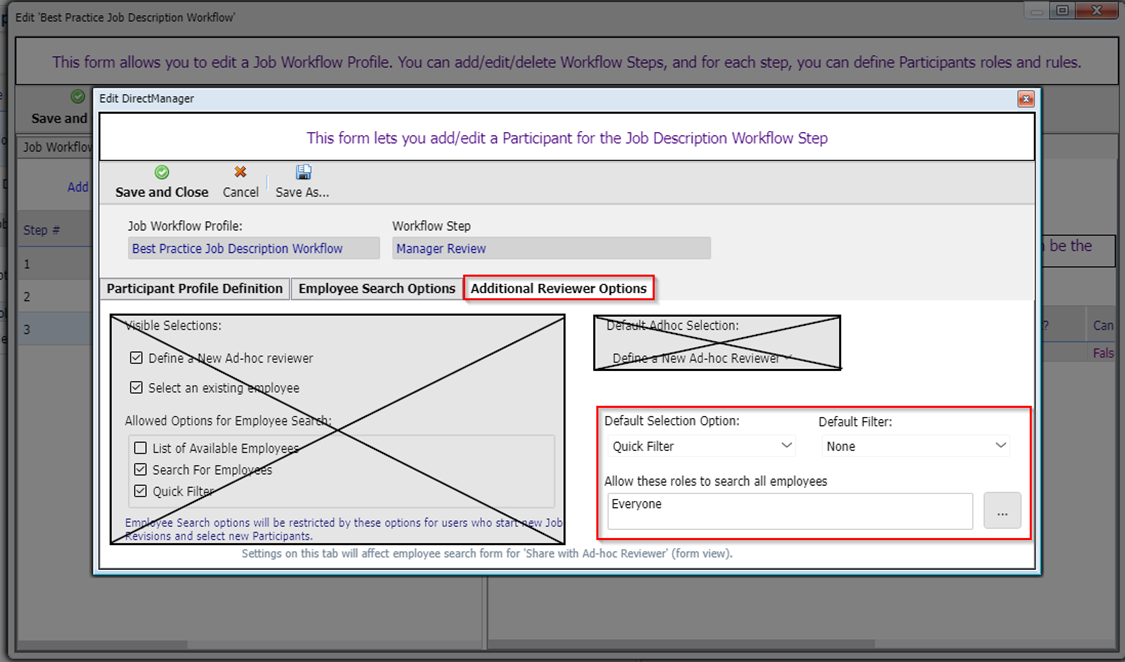Enable List of Available Employees checkbox

coord(141,448)
